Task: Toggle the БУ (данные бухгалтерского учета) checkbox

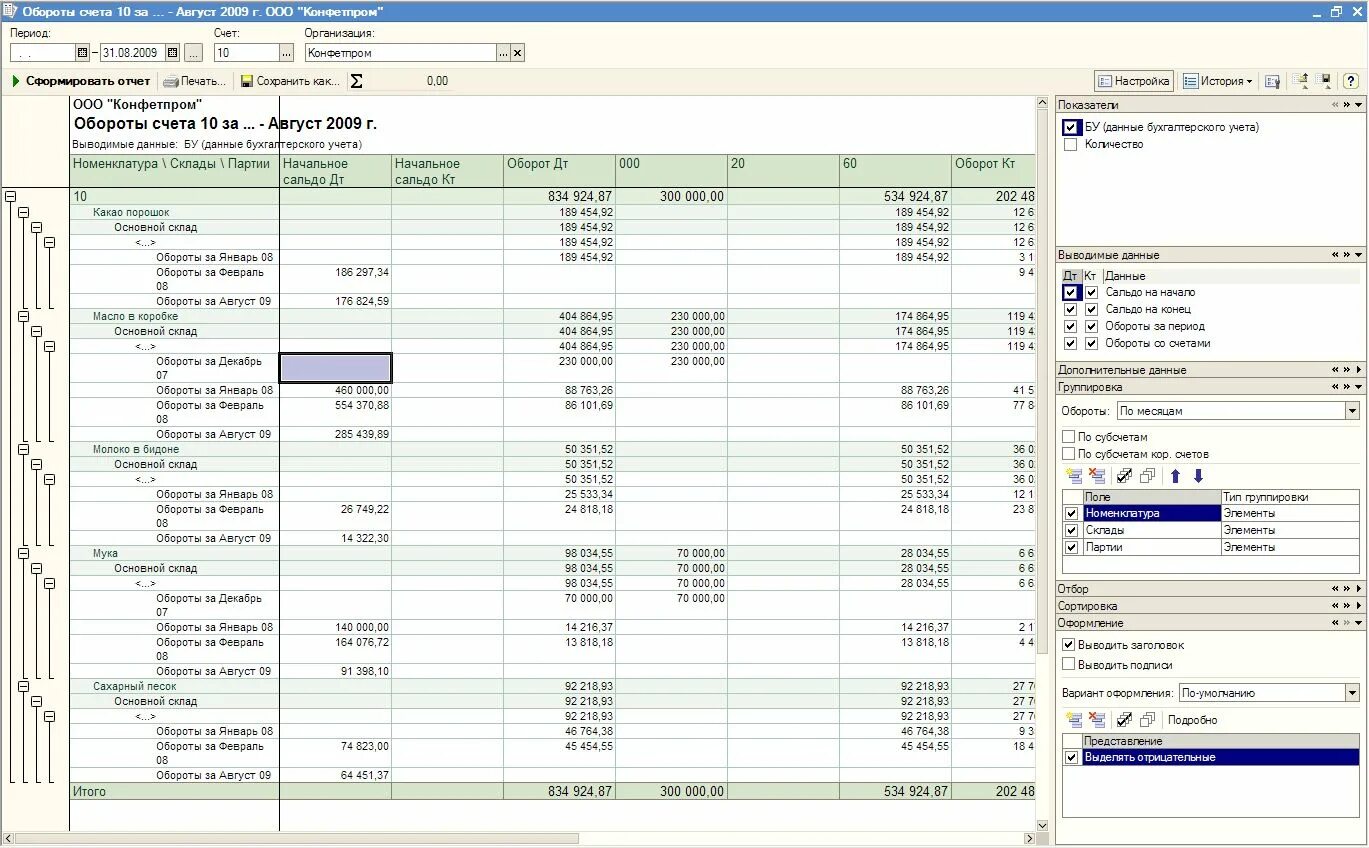Action: click(1071, 127)
